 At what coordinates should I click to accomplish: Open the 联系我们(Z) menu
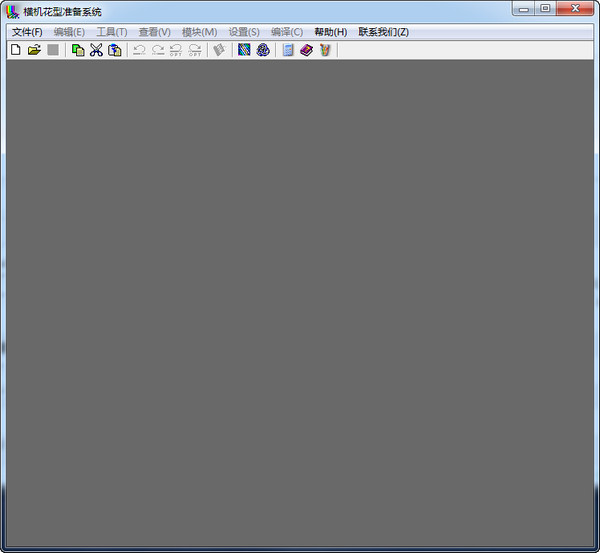383,32
